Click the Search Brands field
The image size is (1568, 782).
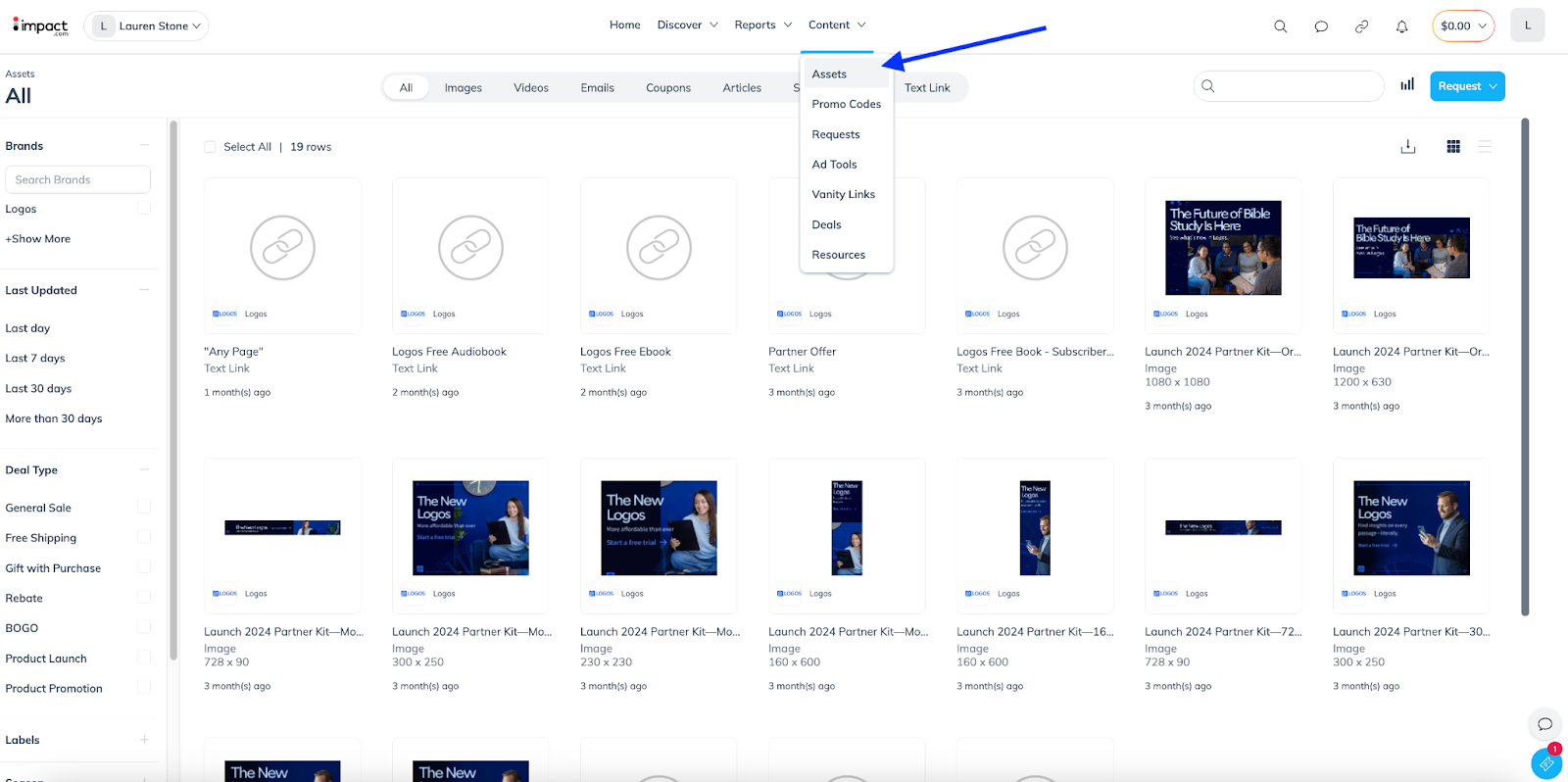click(78, 179)
